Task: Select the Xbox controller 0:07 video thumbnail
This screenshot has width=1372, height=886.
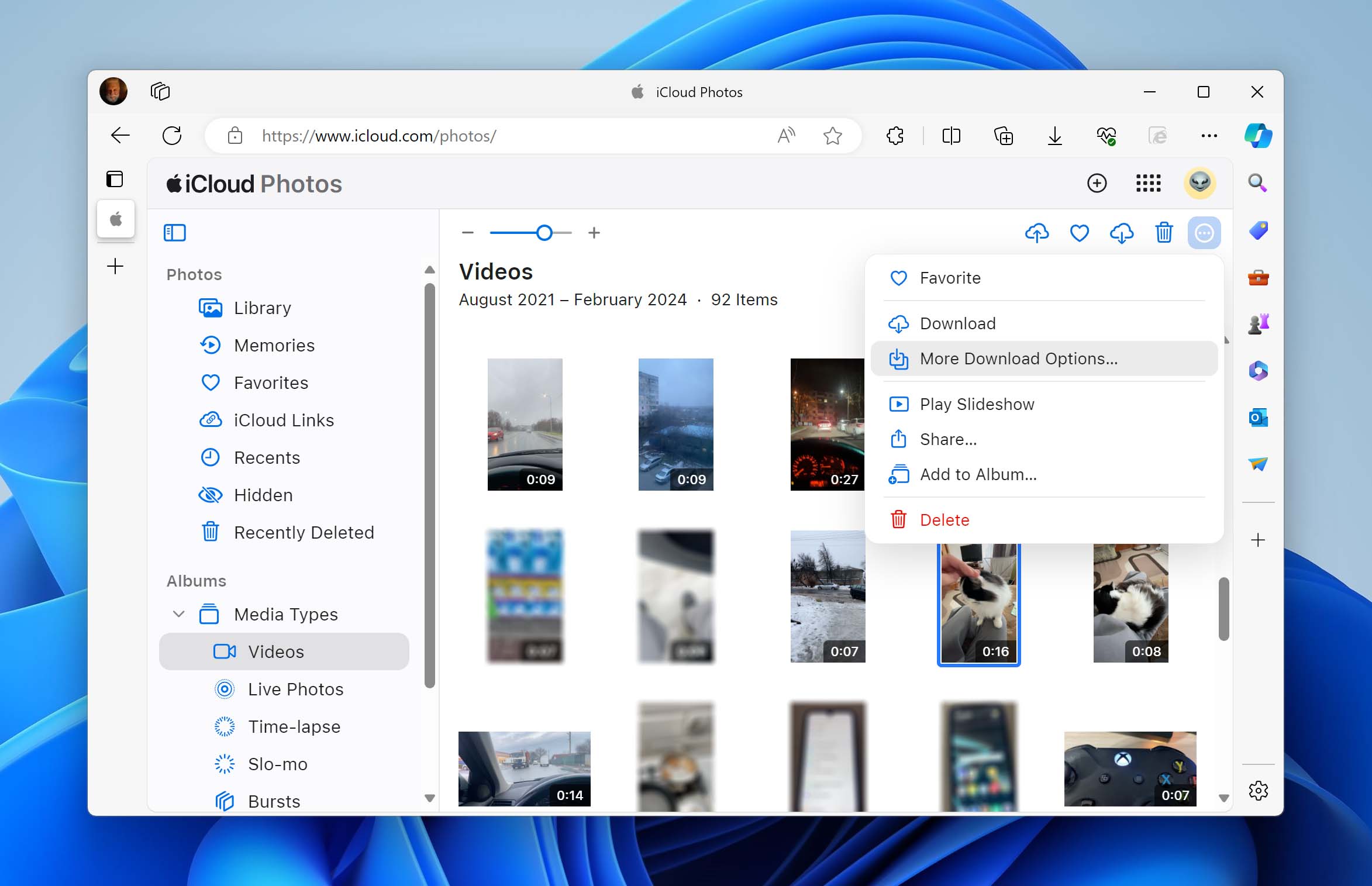Action: coord(1130,769)
